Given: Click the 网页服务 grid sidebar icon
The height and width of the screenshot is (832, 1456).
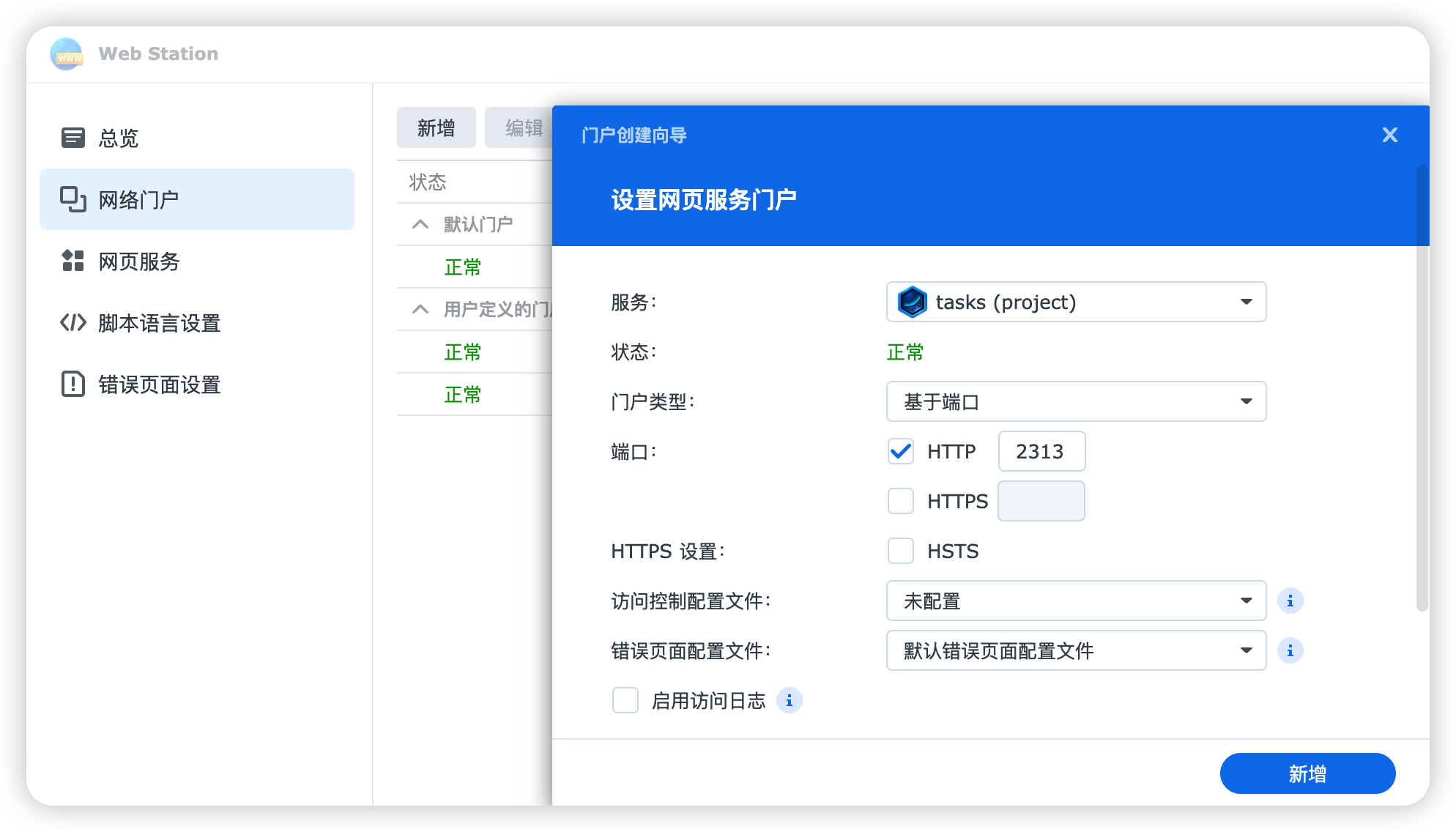Looking at the screenshot, I should pos(73,261).
